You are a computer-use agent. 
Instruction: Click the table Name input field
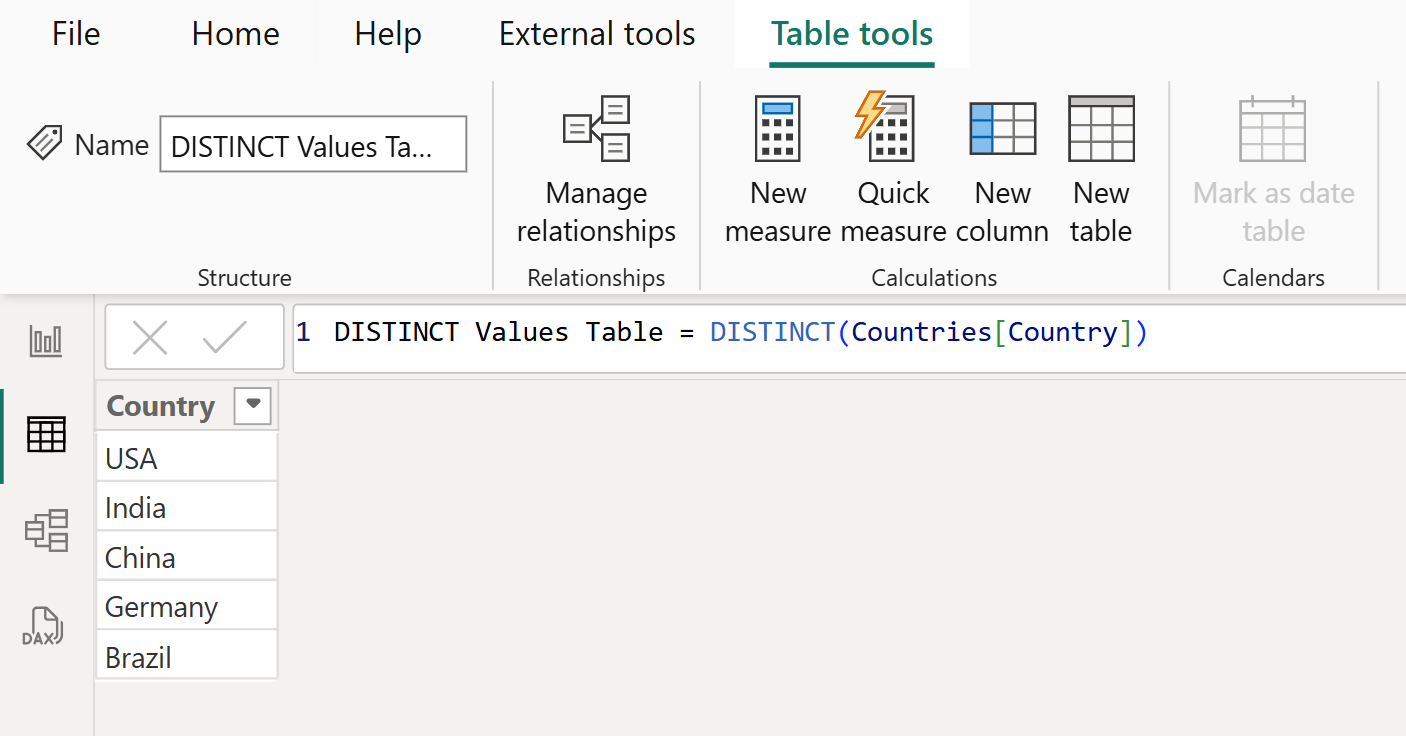click(312, 145)
